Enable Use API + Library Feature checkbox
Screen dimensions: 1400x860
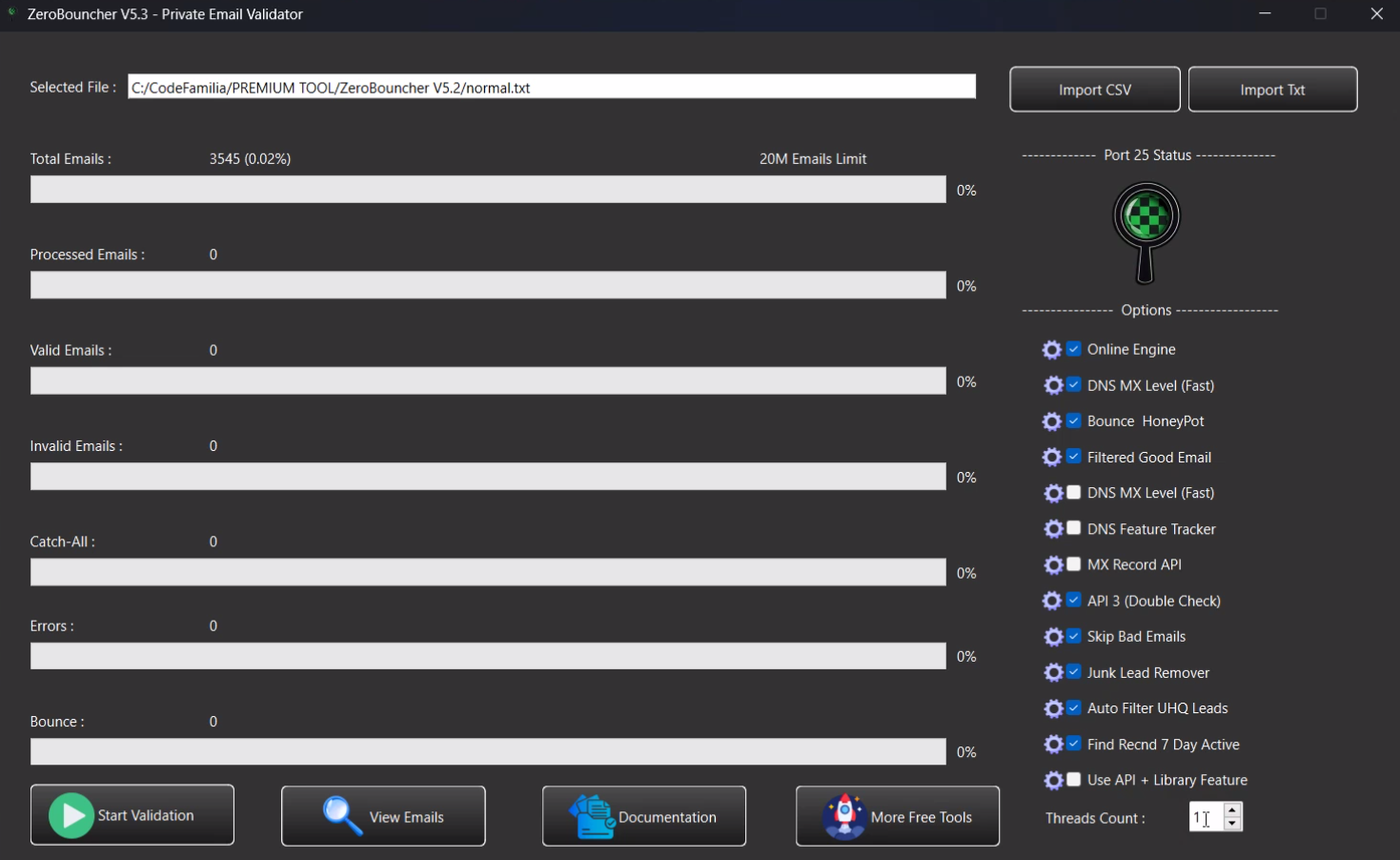pyautogui.click(x=1074, y=779)
